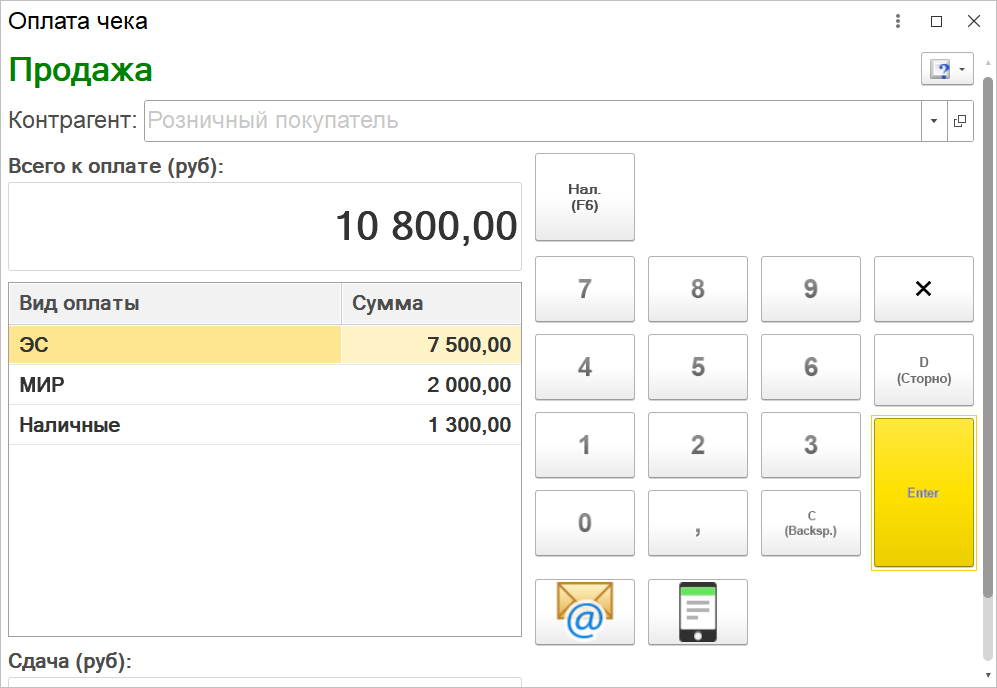Viewport: 997px width, 688px height.
Task: Open the Контрагент field's selection form icon
Action: [960, 121]
